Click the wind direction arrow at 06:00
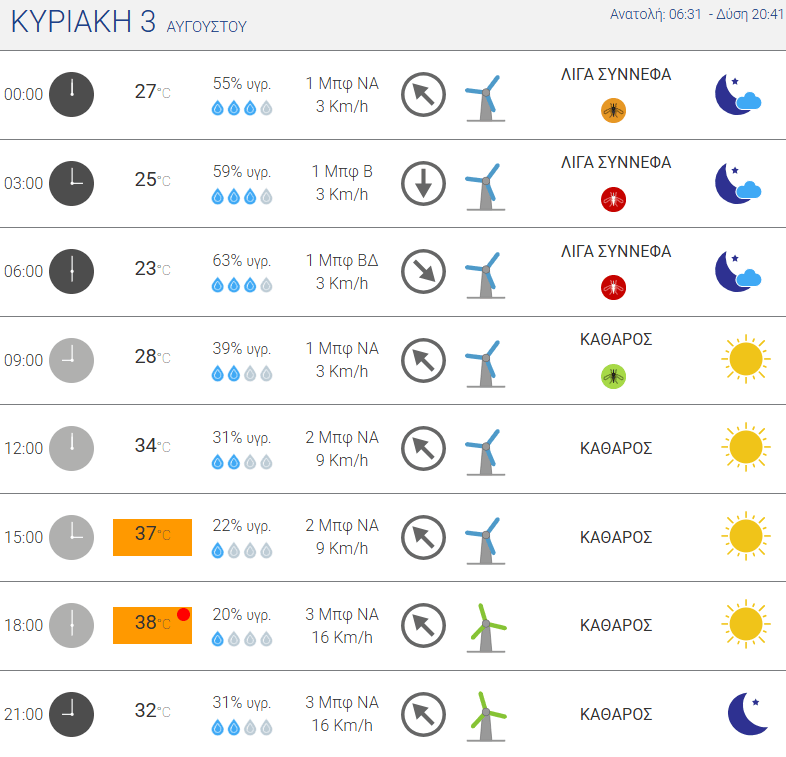This screenshot has height=757, width=786. click(x=423, y=271)
